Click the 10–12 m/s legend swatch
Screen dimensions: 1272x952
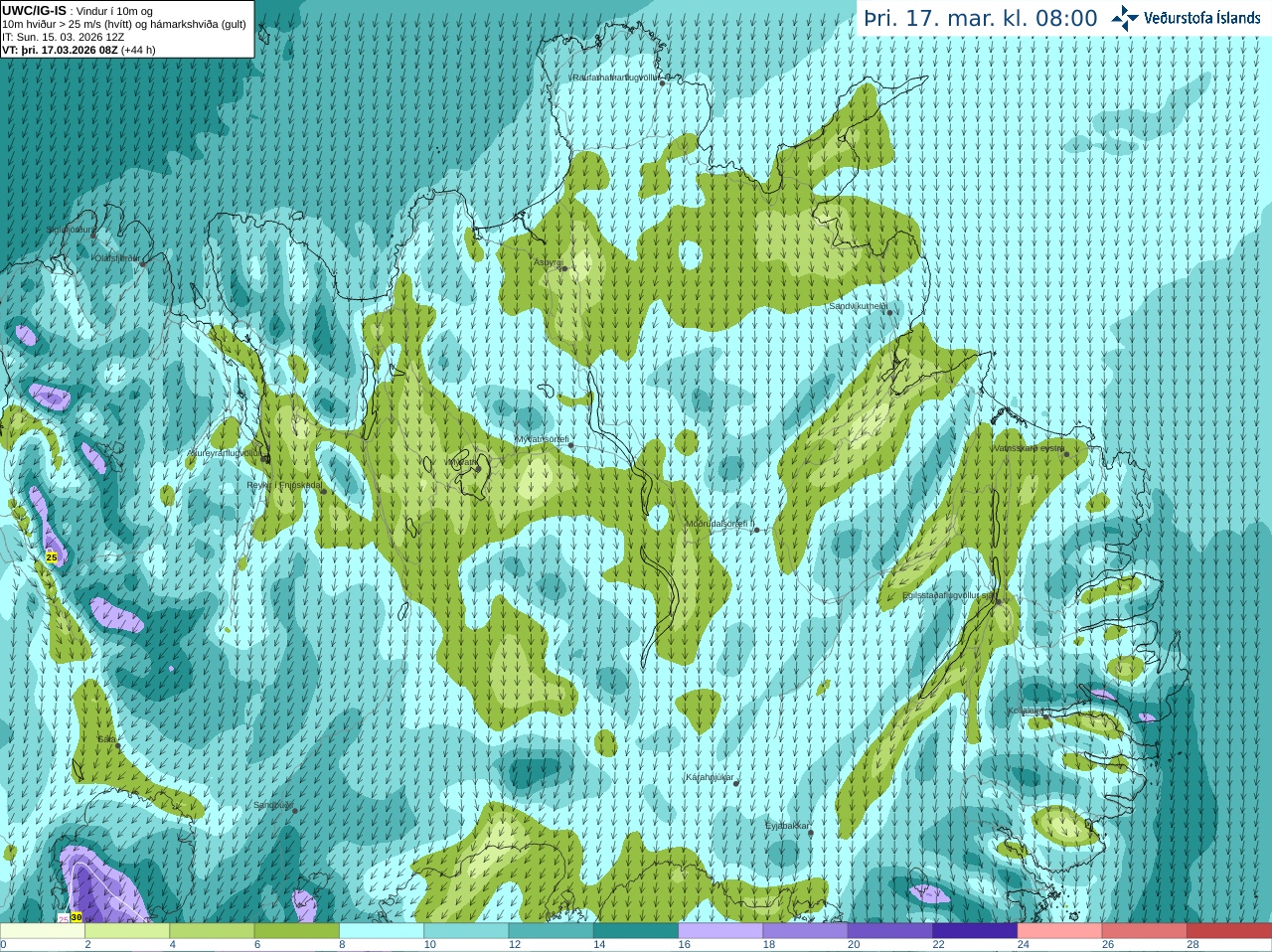466,931
